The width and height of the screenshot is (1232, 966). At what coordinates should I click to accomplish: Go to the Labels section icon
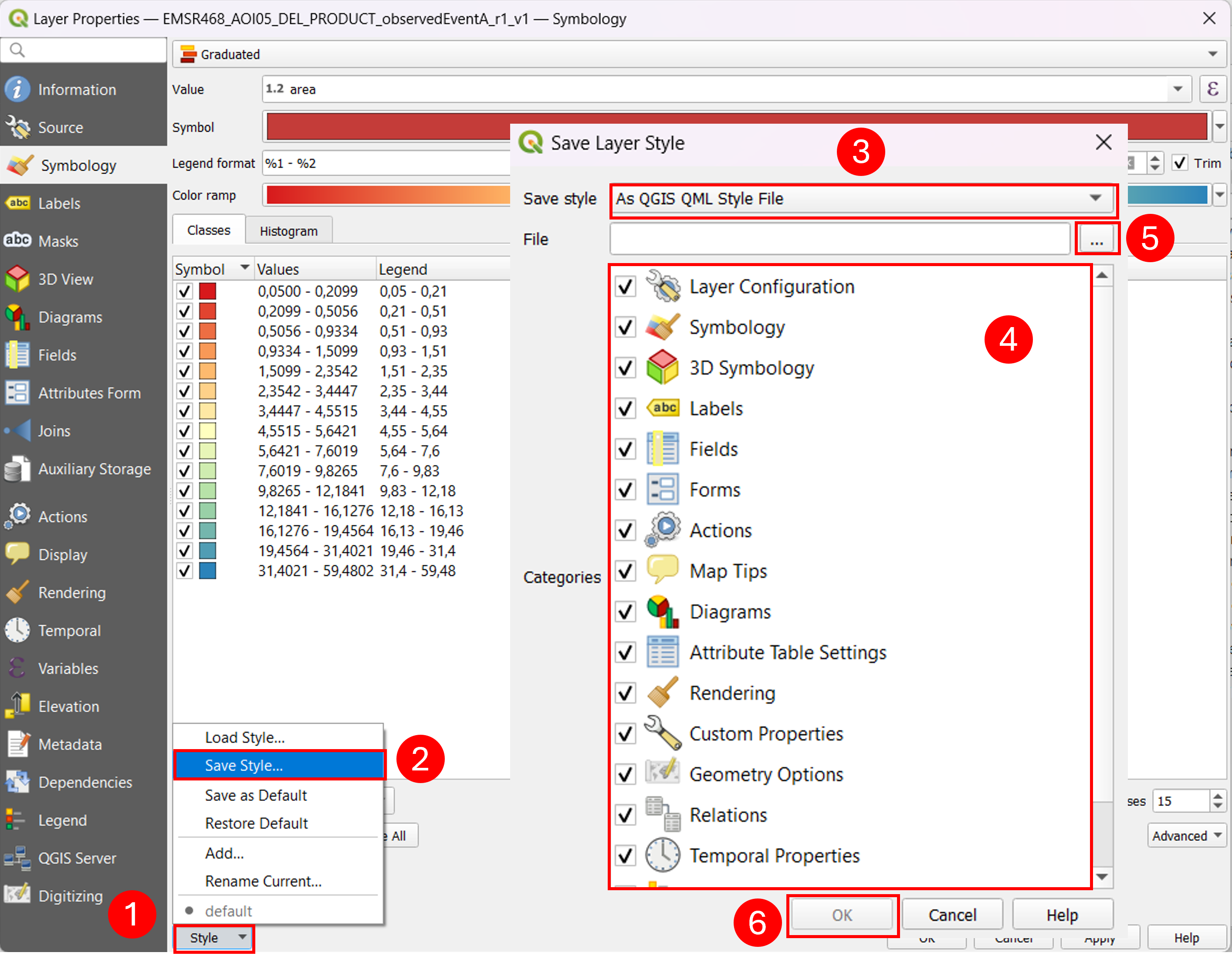(17, 203)
